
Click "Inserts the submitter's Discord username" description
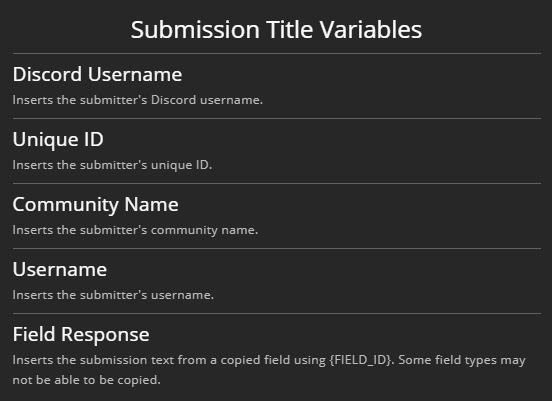tap(138, 100)
